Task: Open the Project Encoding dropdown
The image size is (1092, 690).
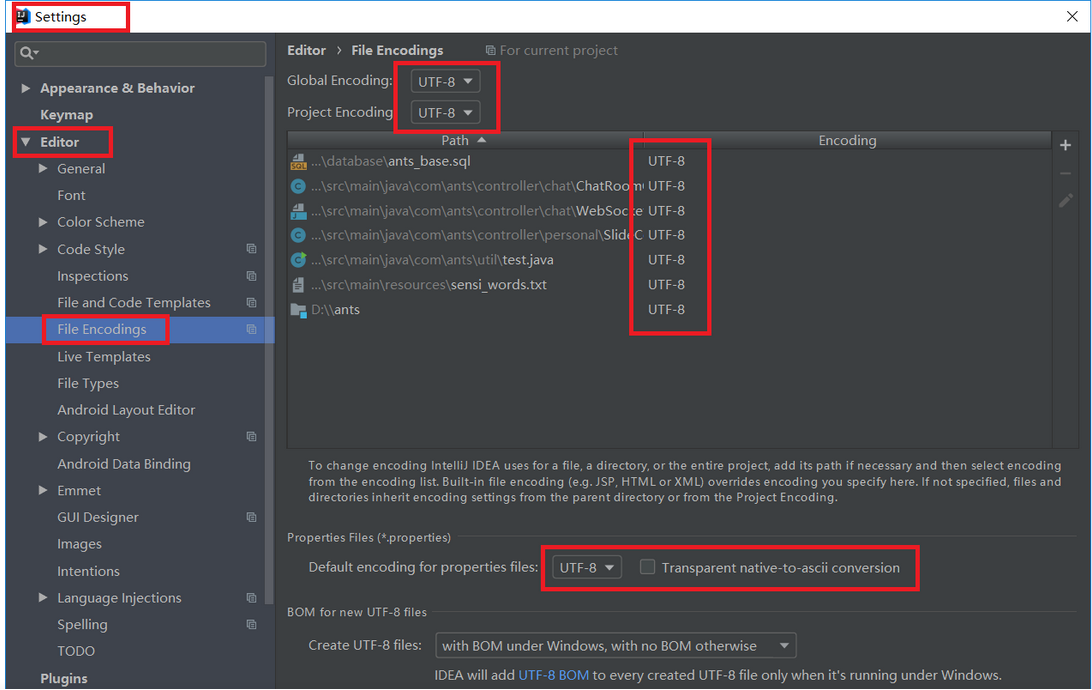Action: click(x=445, y=113)
